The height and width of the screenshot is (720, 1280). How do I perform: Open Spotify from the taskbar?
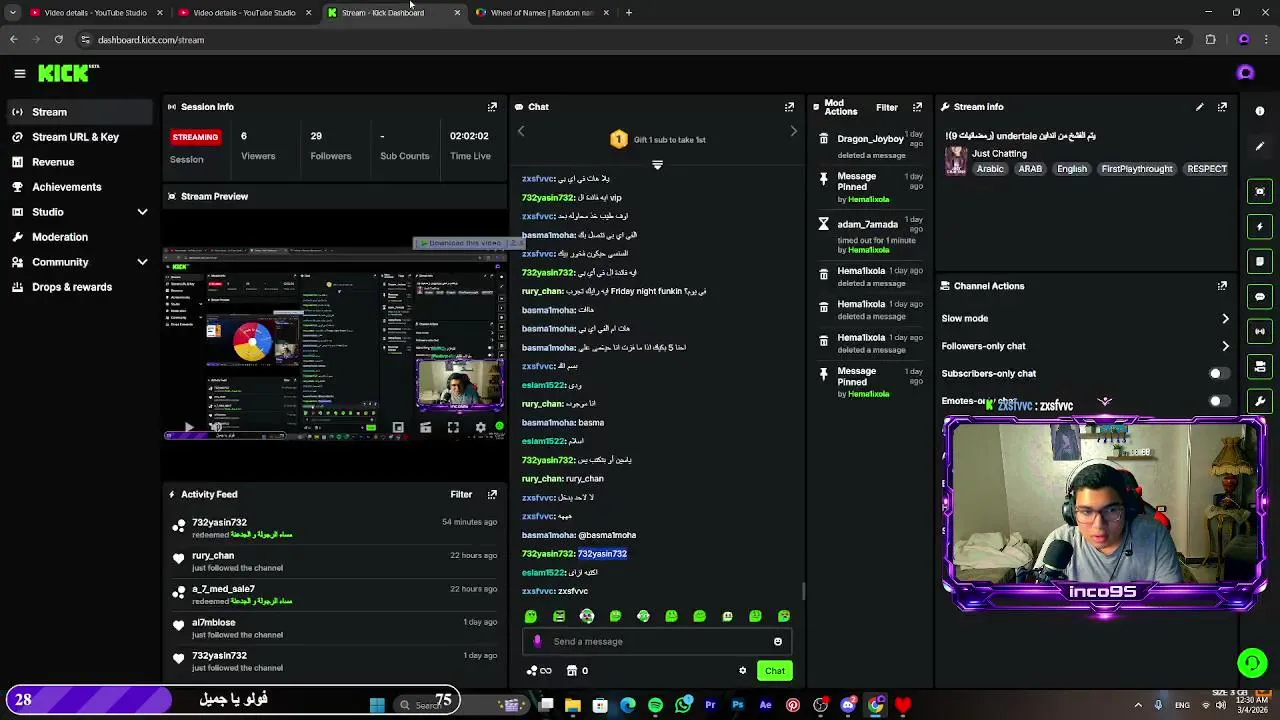[655, 705]
